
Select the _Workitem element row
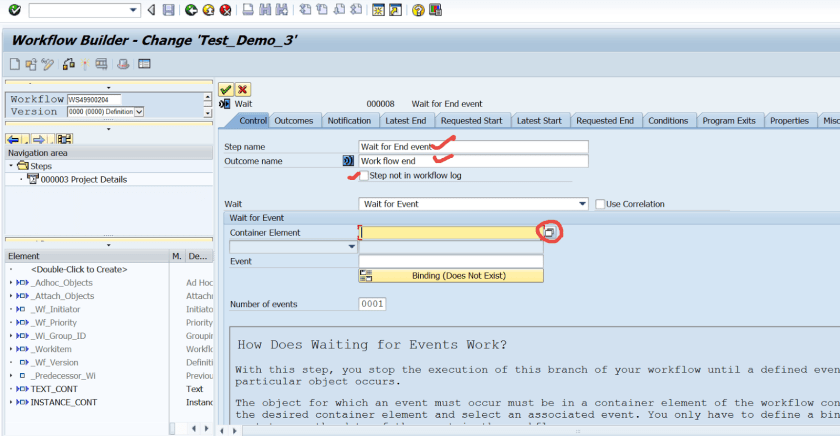pyautogui.click(x=88, y=349)
